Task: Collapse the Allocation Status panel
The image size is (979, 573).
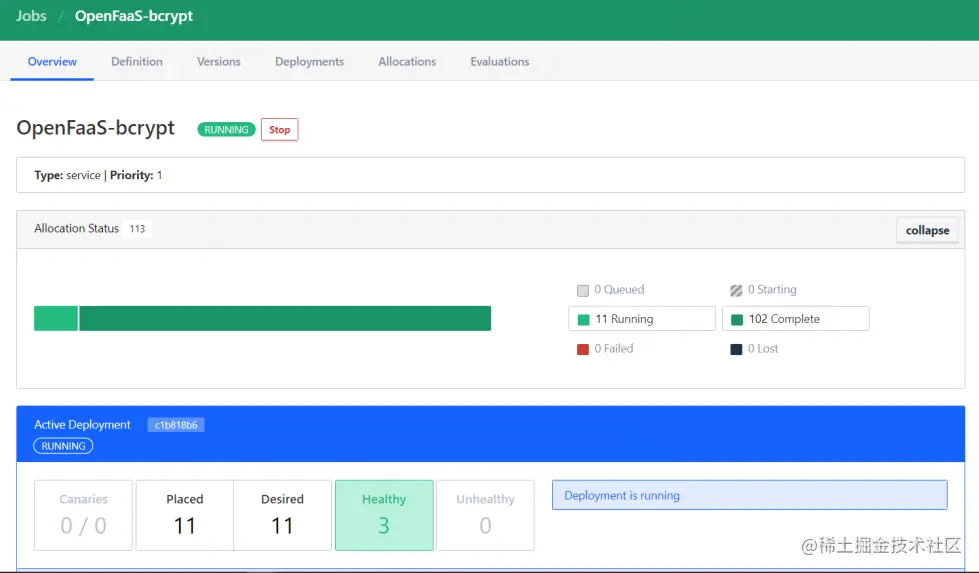Action: 927,230
